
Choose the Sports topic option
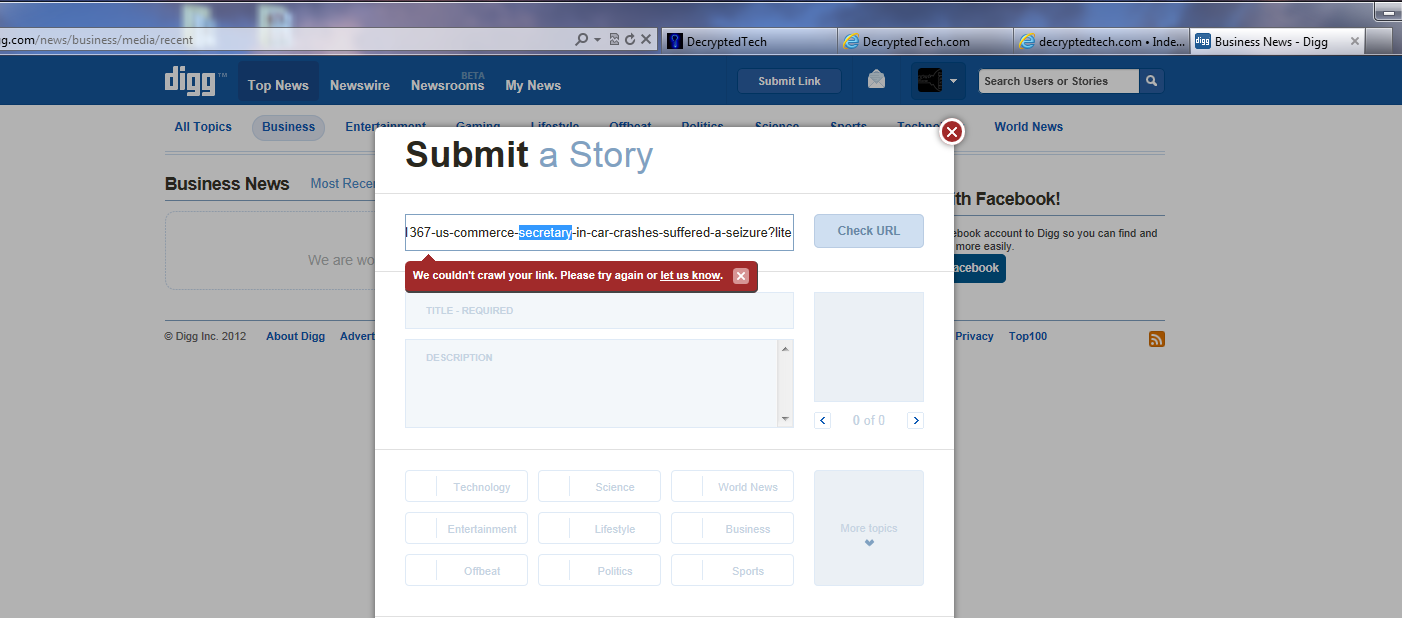click(x=732, y=571)
